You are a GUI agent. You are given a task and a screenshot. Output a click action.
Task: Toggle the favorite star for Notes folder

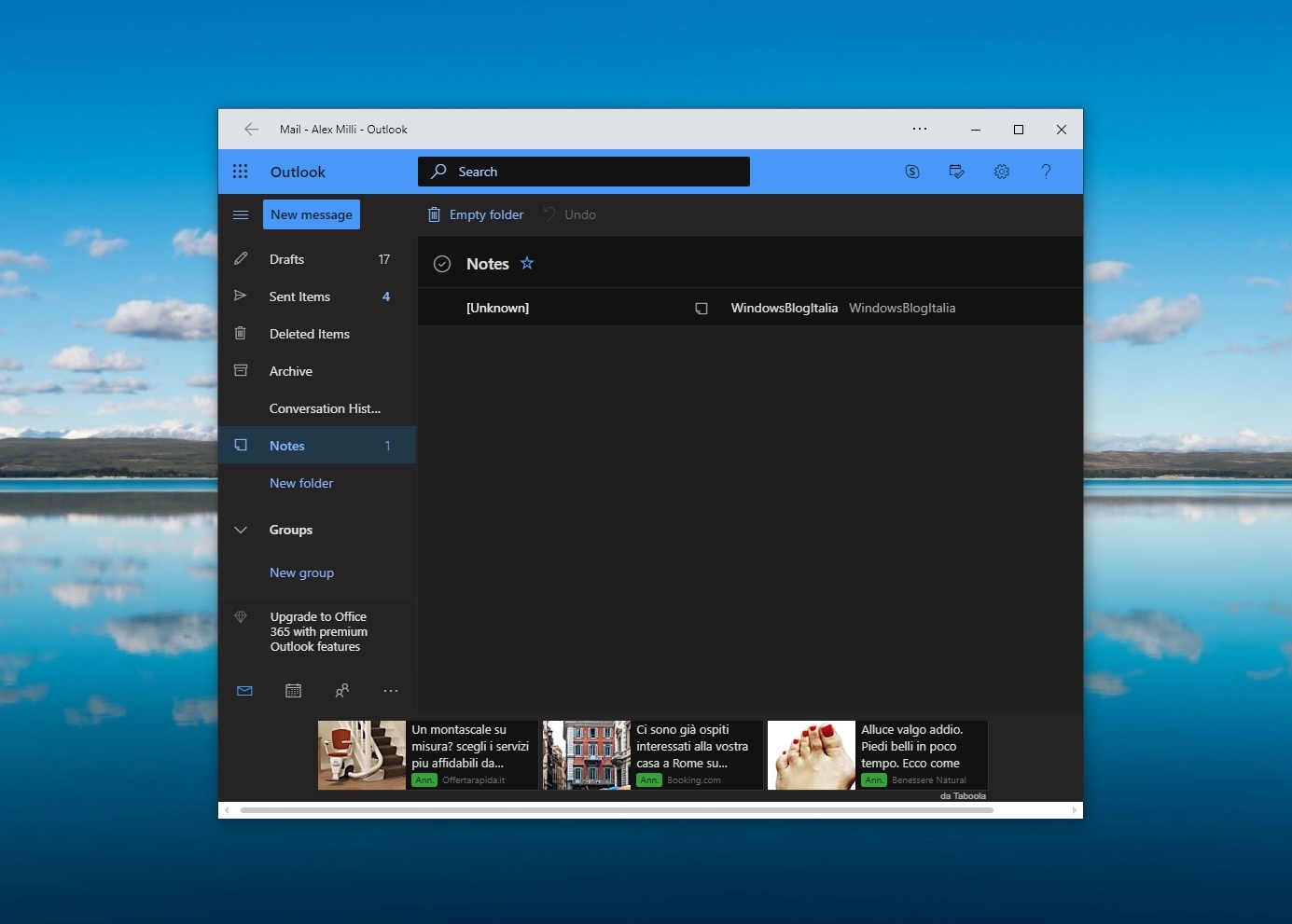pyautogui.click(x=527, y=263)
